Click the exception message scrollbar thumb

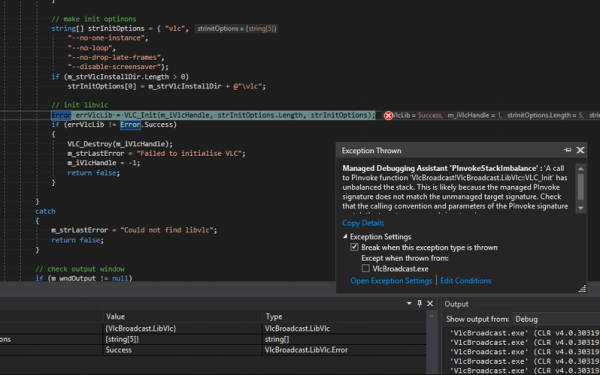(580, 186)
